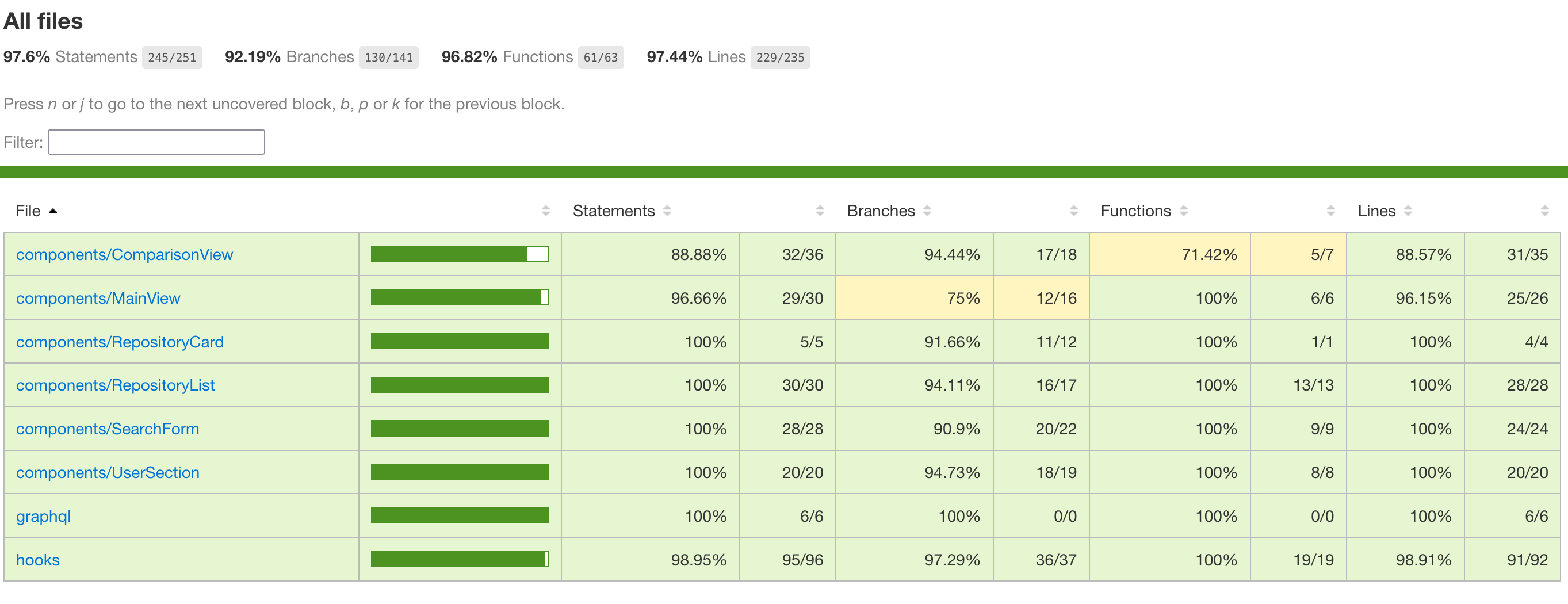The image size is (1568, 604).
Task: Open components/RepositoryList link
Action: pyautogui.click(x=115, y=385)
